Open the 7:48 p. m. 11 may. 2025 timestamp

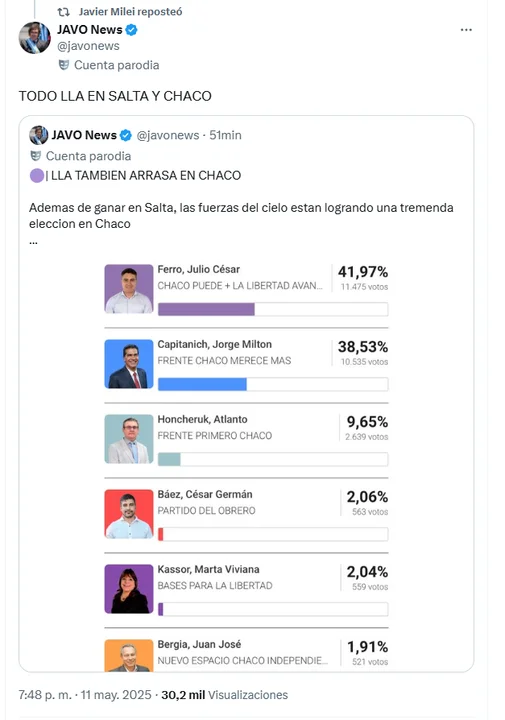click(85, 695)
